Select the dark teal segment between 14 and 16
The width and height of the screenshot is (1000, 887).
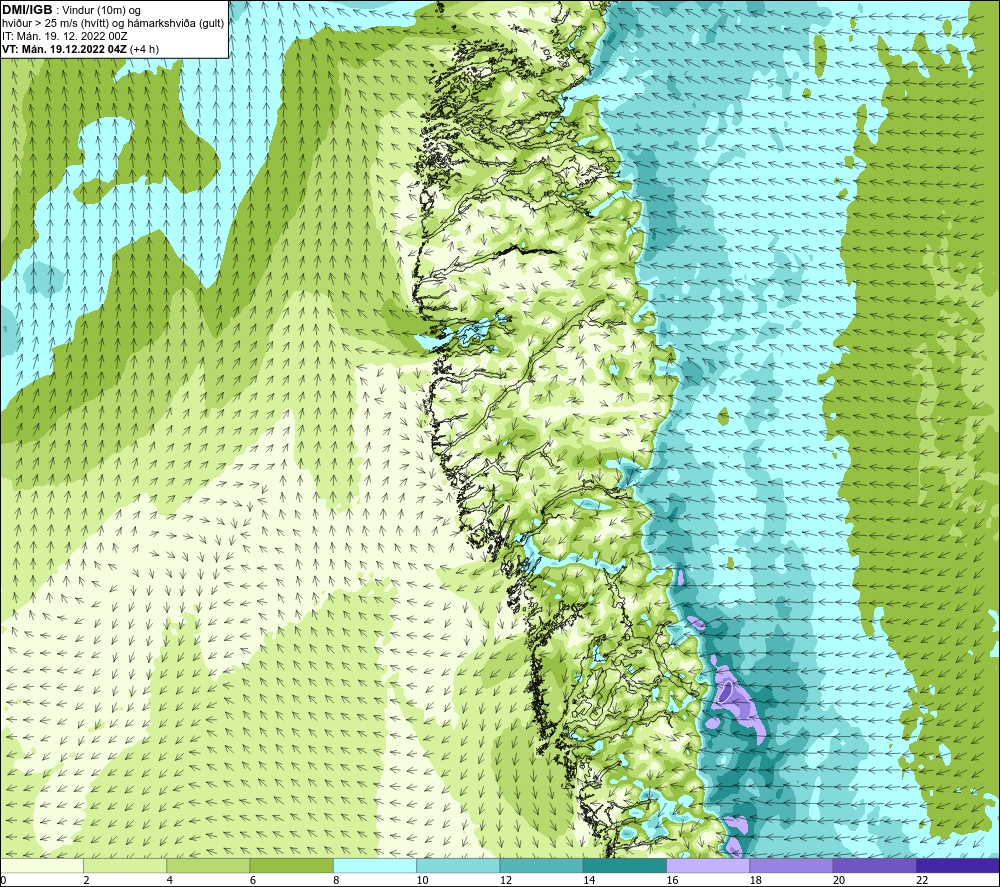(625, 865)
